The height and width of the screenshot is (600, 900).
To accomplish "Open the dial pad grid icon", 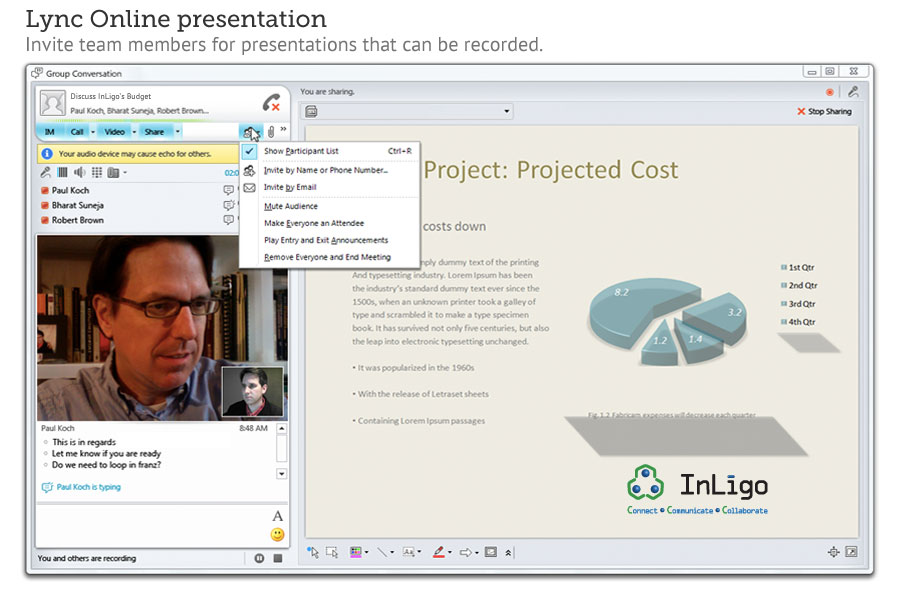I will point(97,172).
